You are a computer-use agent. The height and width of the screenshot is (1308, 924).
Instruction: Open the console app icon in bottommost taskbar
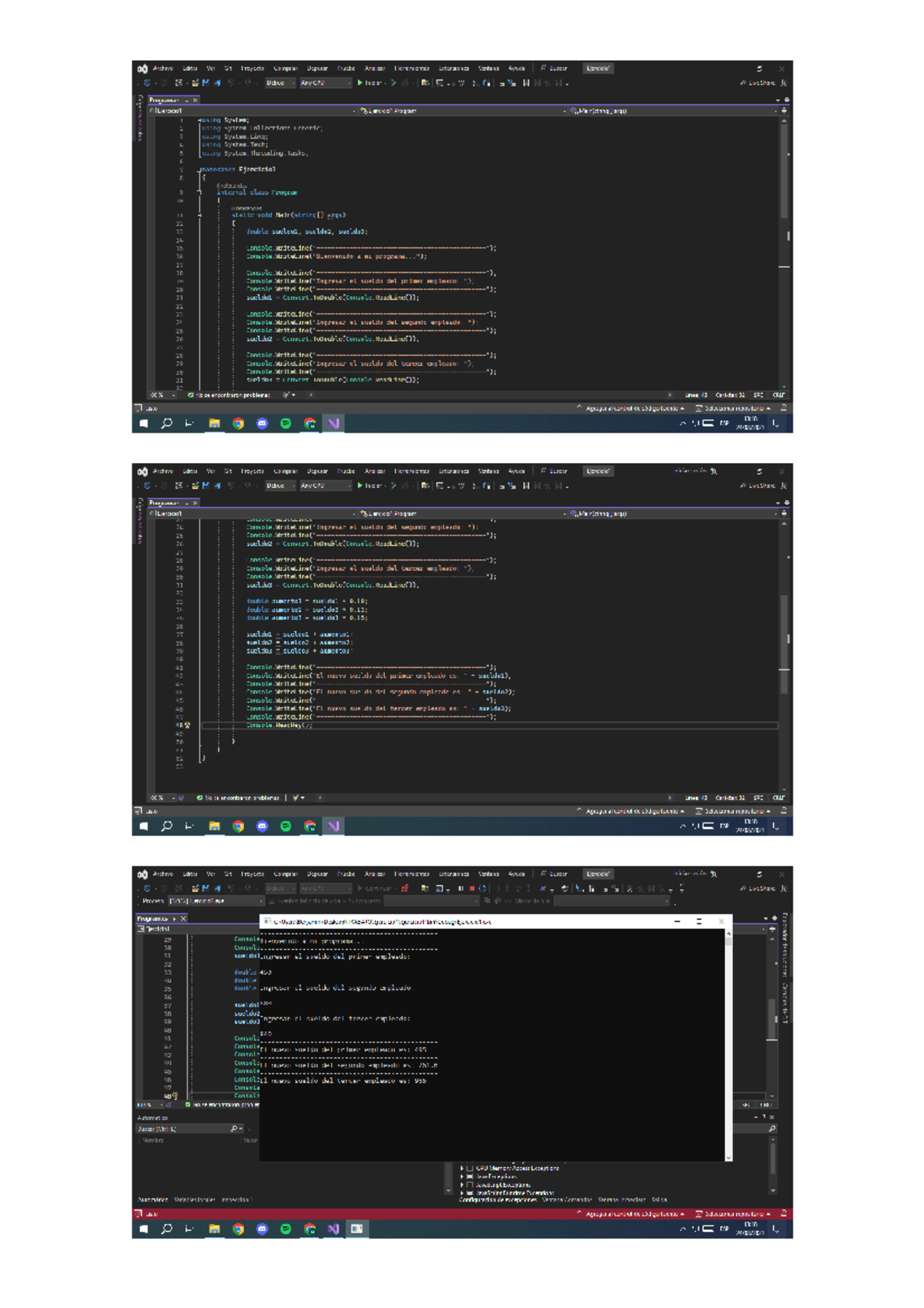click(357, 1229)
